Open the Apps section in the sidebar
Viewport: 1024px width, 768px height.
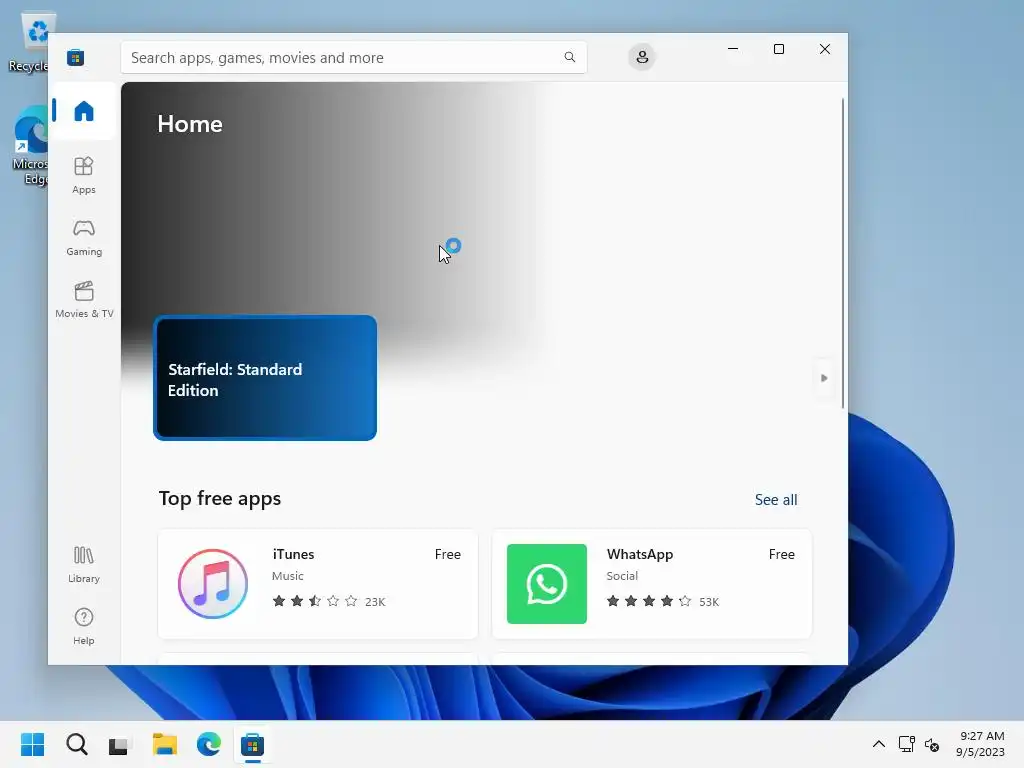pos(84,175)
